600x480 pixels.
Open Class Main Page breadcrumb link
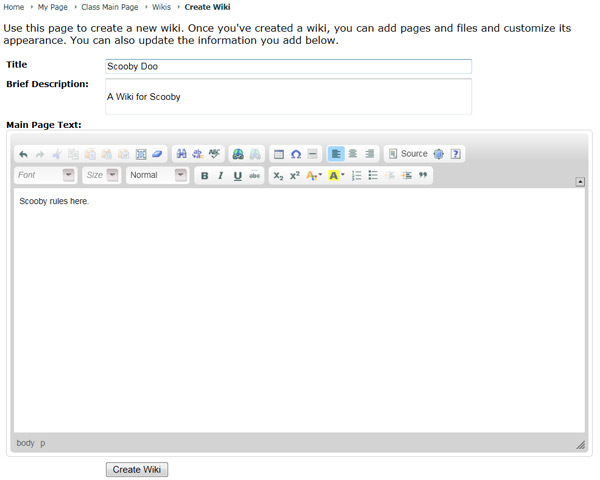[x=109, y=7]
